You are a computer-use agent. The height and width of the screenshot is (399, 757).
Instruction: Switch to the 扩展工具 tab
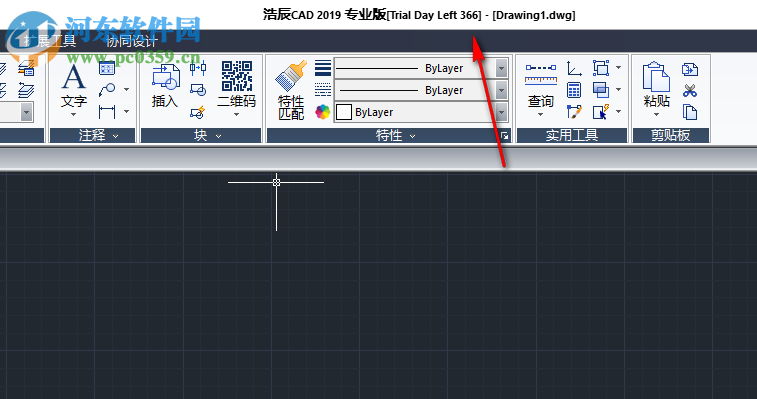(x=51, y=42)
